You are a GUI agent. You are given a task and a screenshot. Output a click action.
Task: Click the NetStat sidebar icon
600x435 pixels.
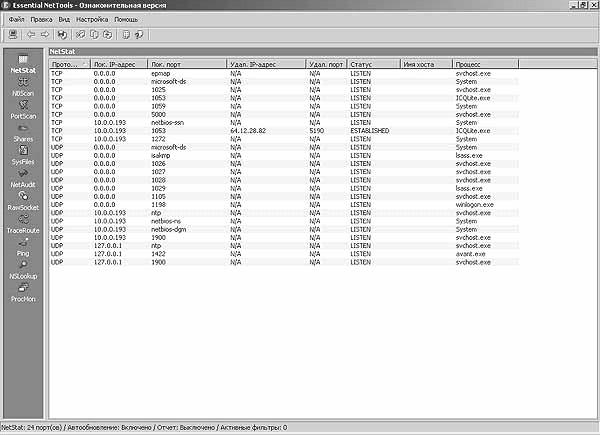pyautogui.click(x=22, y=67)
